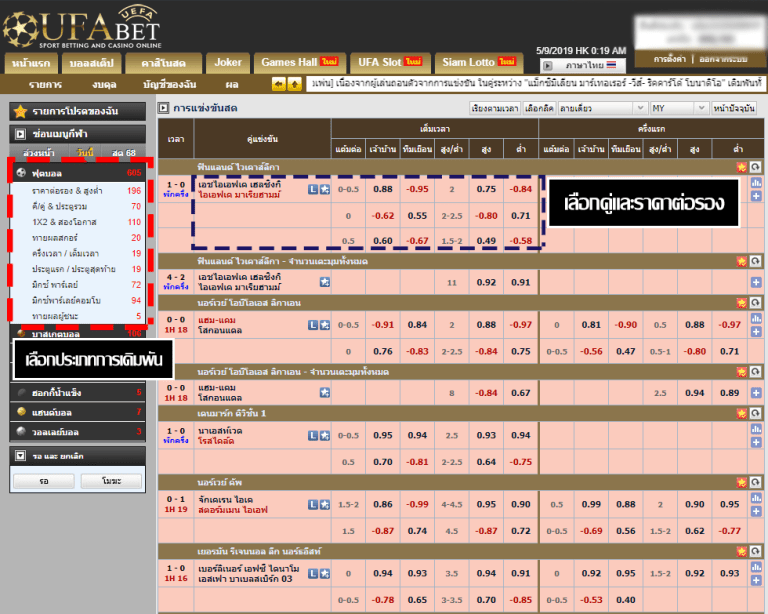Star the corners-total เอชไอเอฟเค เฮลซิงกิ 4-2 match
This screenshot has height=614, width=768.
tap(325, 282)
